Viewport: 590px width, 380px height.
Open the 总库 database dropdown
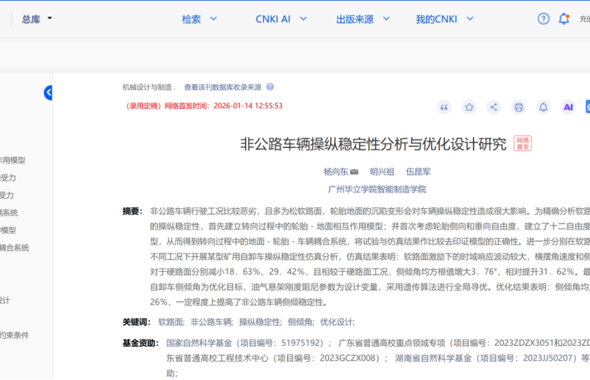point(36,19)
